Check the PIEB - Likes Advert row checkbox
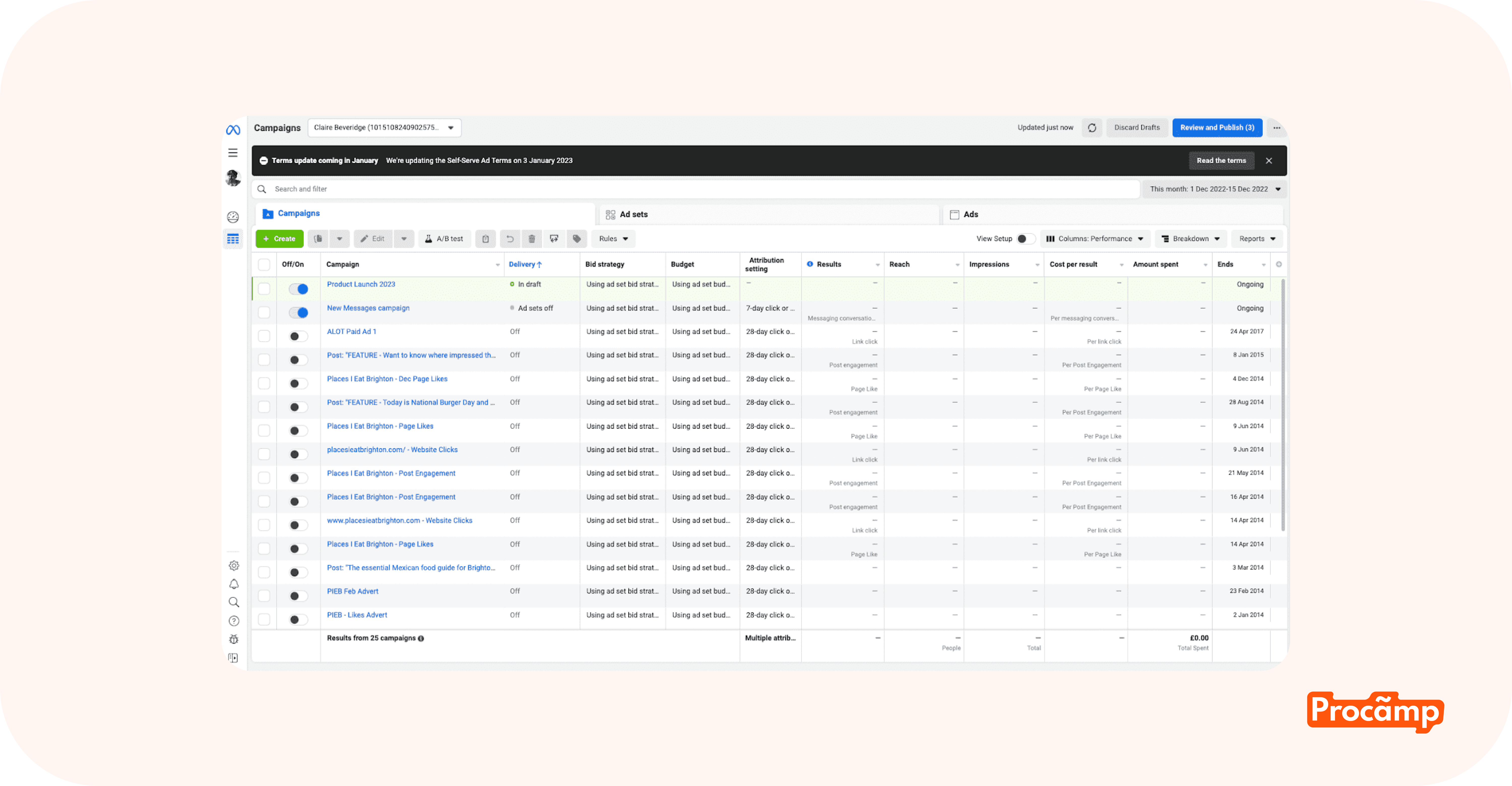The height and width of the screenshot is (786, 1512). pos(264,619)
